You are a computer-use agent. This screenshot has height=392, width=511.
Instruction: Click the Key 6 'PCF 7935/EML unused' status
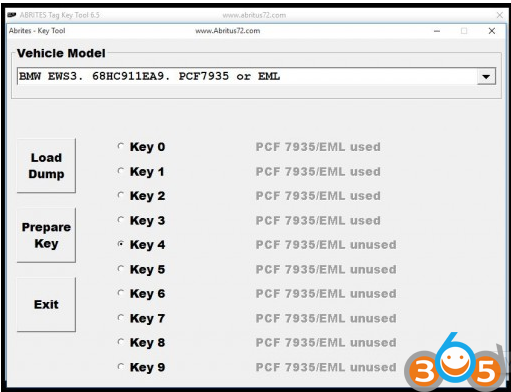coord(326,294)
